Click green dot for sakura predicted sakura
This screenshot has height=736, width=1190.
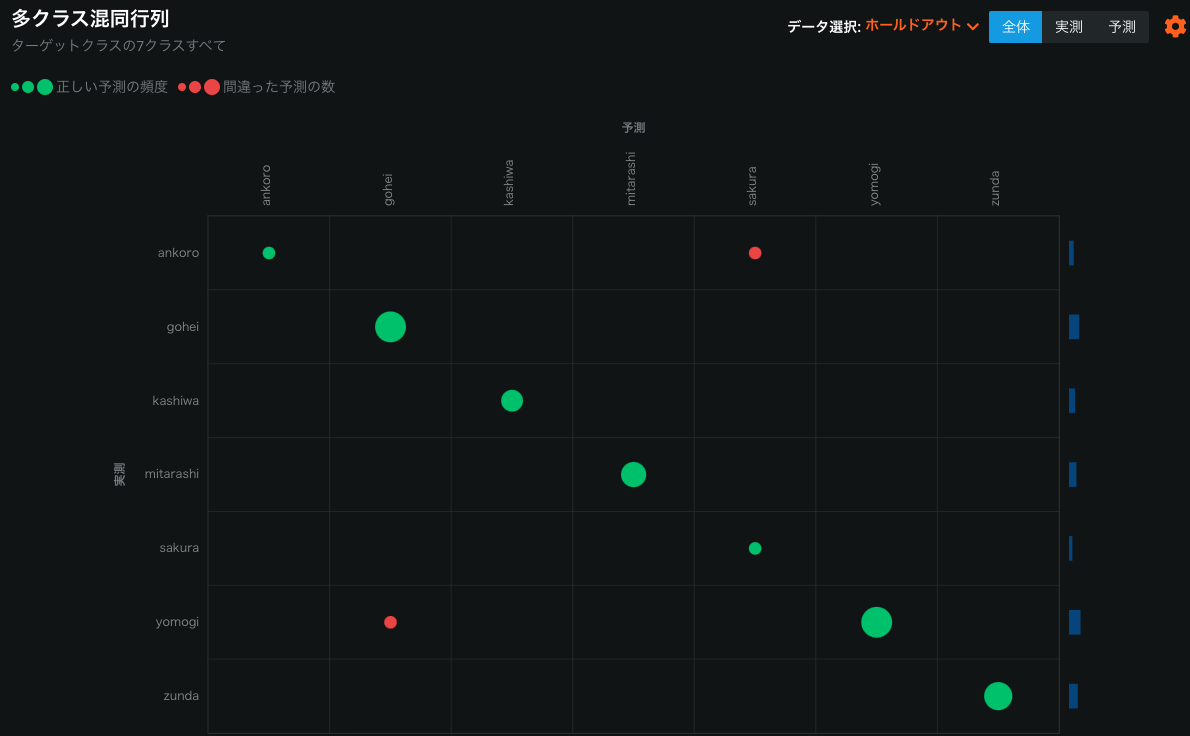[x=754, y=548]
